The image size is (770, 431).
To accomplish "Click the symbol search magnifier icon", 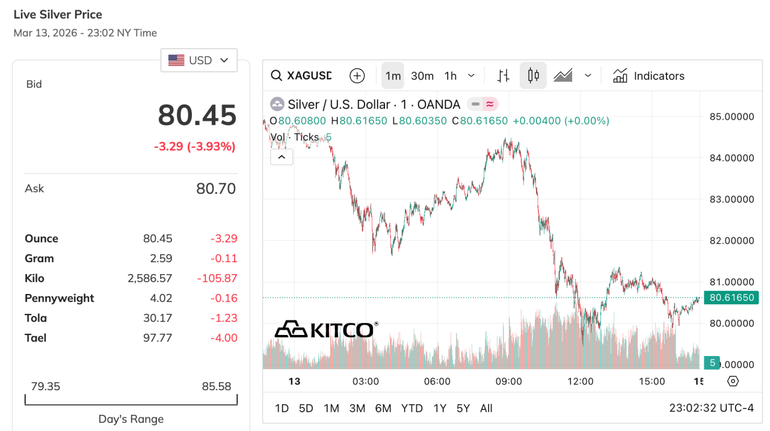I will [x=277, y=76].
